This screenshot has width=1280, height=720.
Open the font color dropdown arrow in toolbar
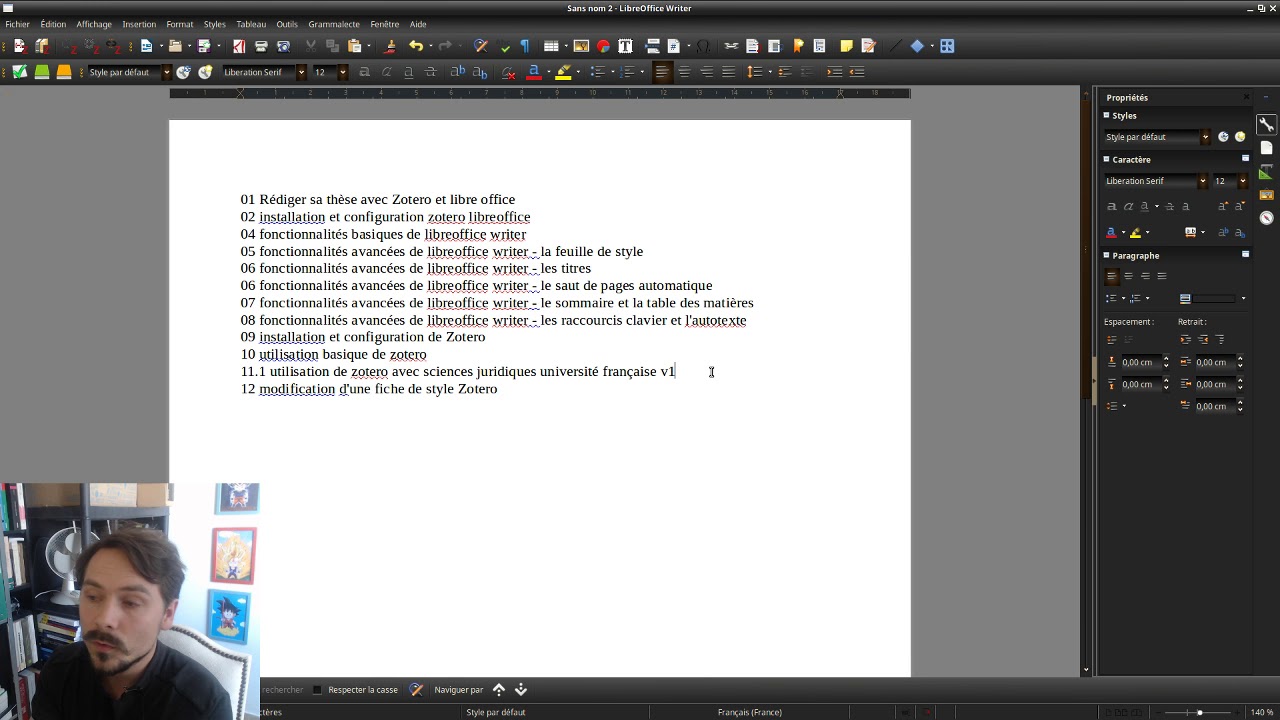[x=548, y=72]
